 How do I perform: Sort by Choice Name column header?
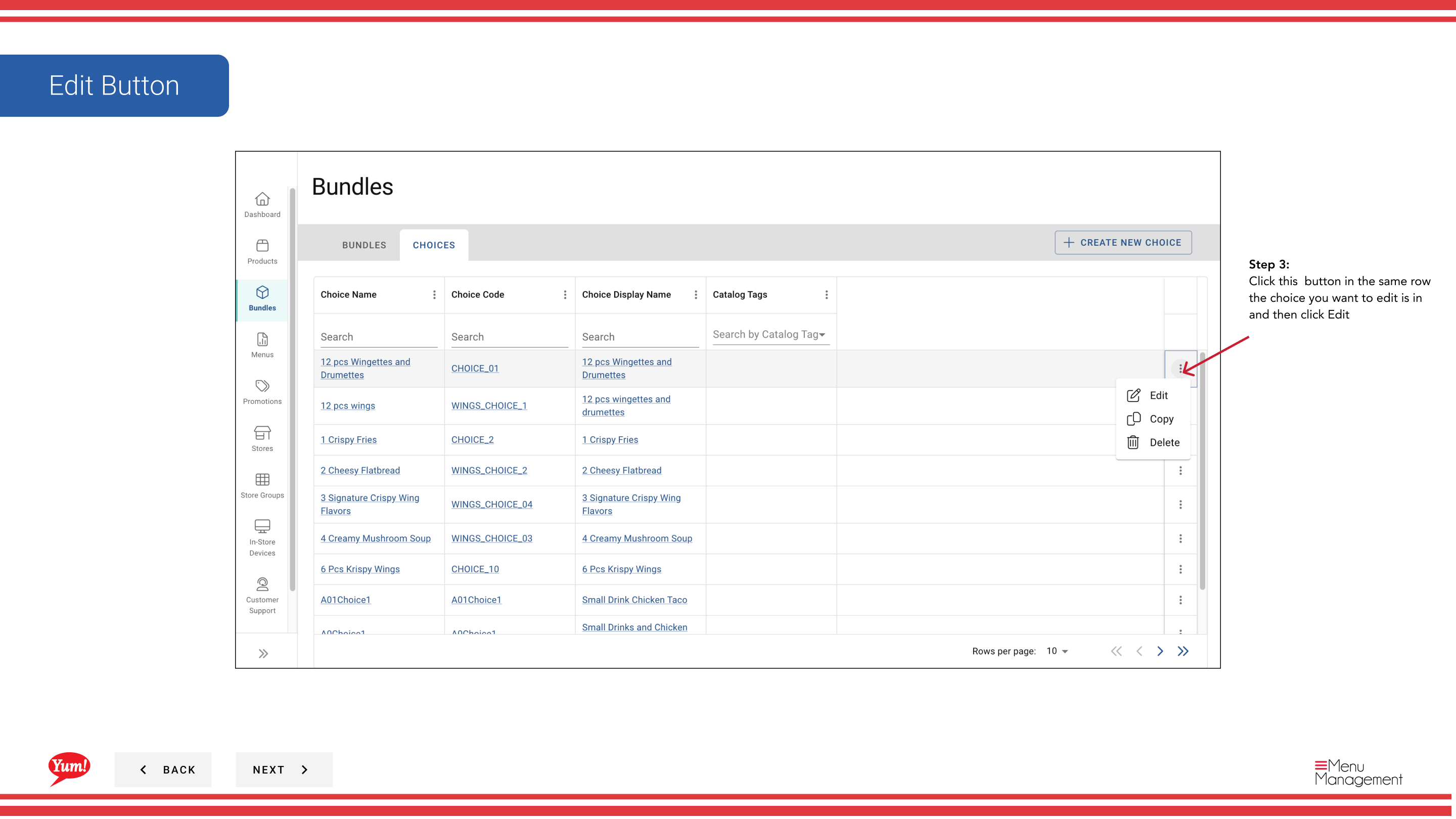tap(348, 294)
